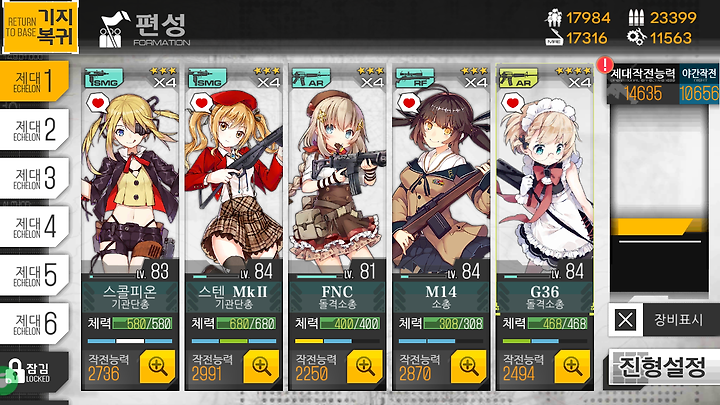This screenshot has height=405, width=720.
Task: Switch to the 제대 6 echelon tab
Action: [x=35, y=323]
